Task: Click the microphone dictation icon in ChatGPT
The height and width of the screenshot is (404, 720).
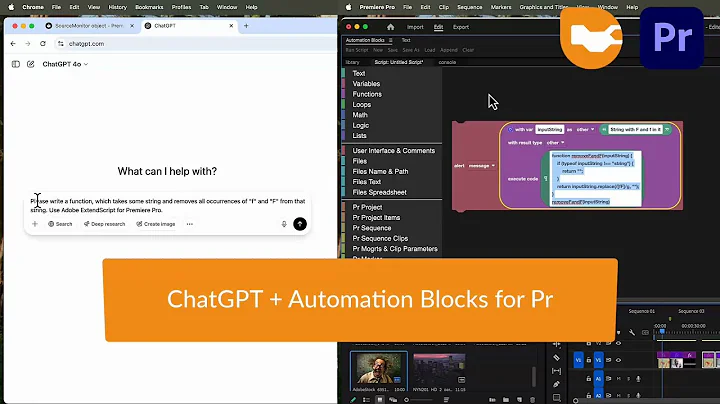Action: tap(284, 224)
